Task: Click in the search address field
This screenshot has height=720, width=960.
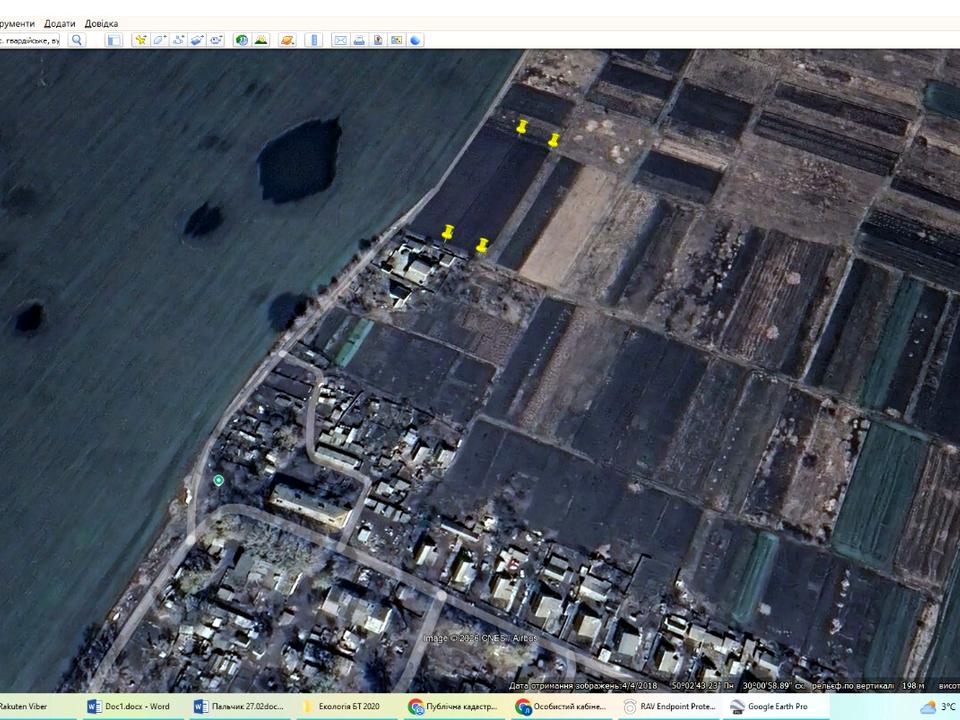Action: 30,40
